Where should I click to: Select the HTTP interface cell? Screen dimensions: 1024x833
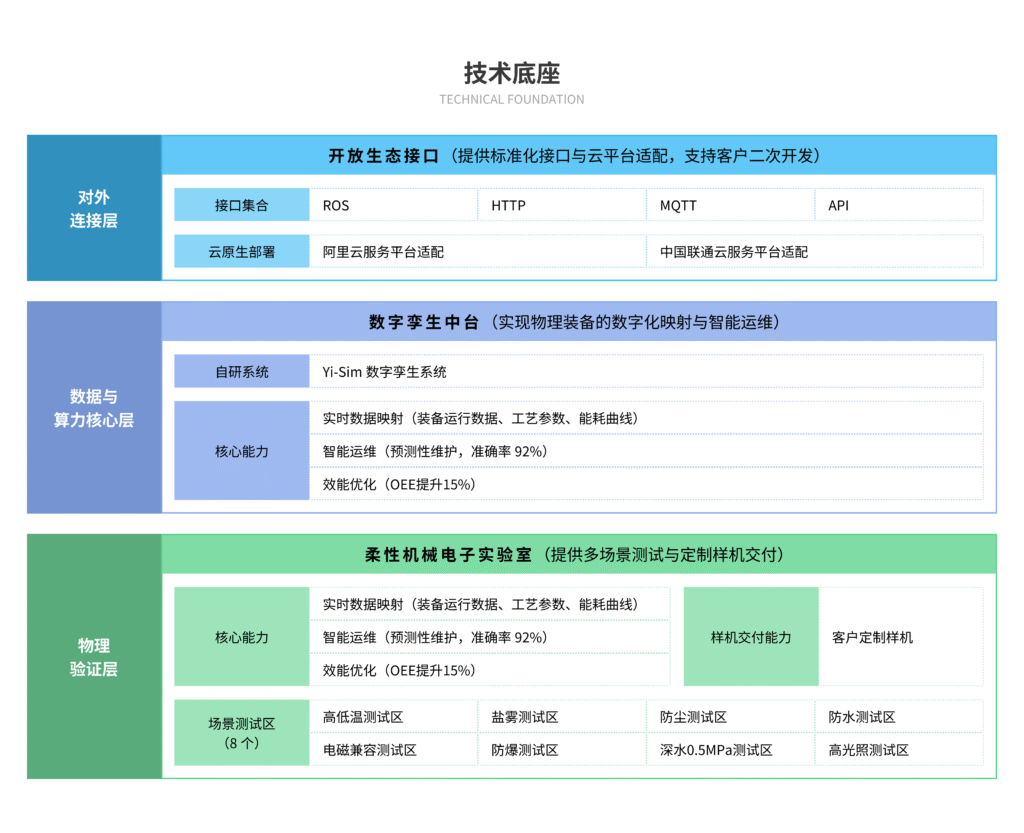(561, 205)
